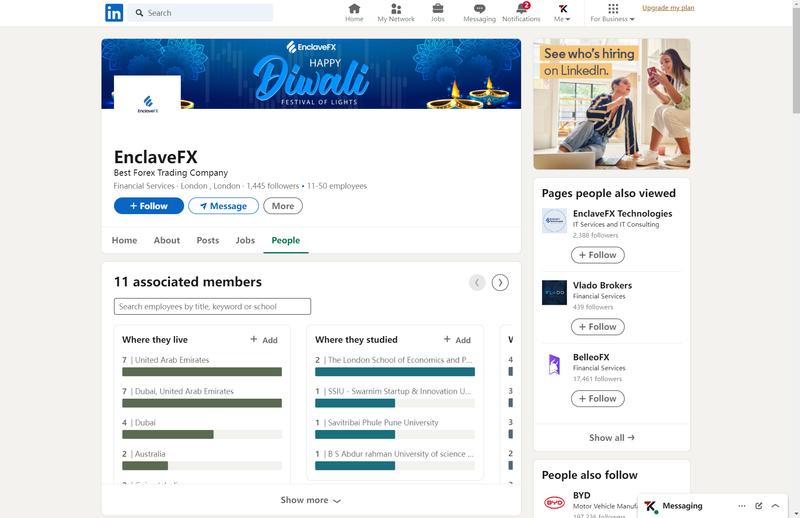The image size is (800, 518).
Task: Go to the Home nav icon
Action: tap(354, 13)
